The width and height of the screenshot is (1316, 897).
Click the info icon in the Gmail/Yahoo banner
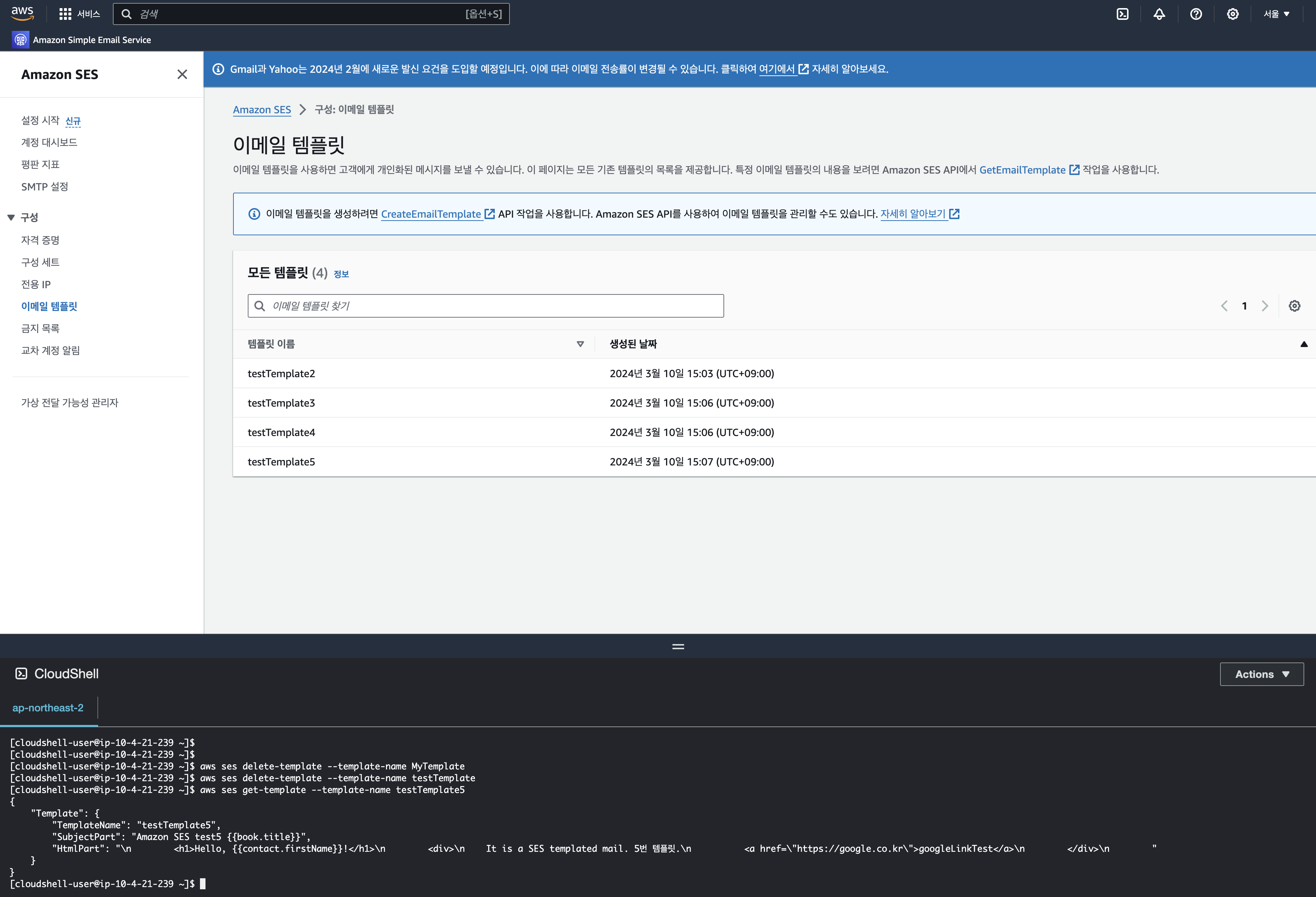[218, 69]
